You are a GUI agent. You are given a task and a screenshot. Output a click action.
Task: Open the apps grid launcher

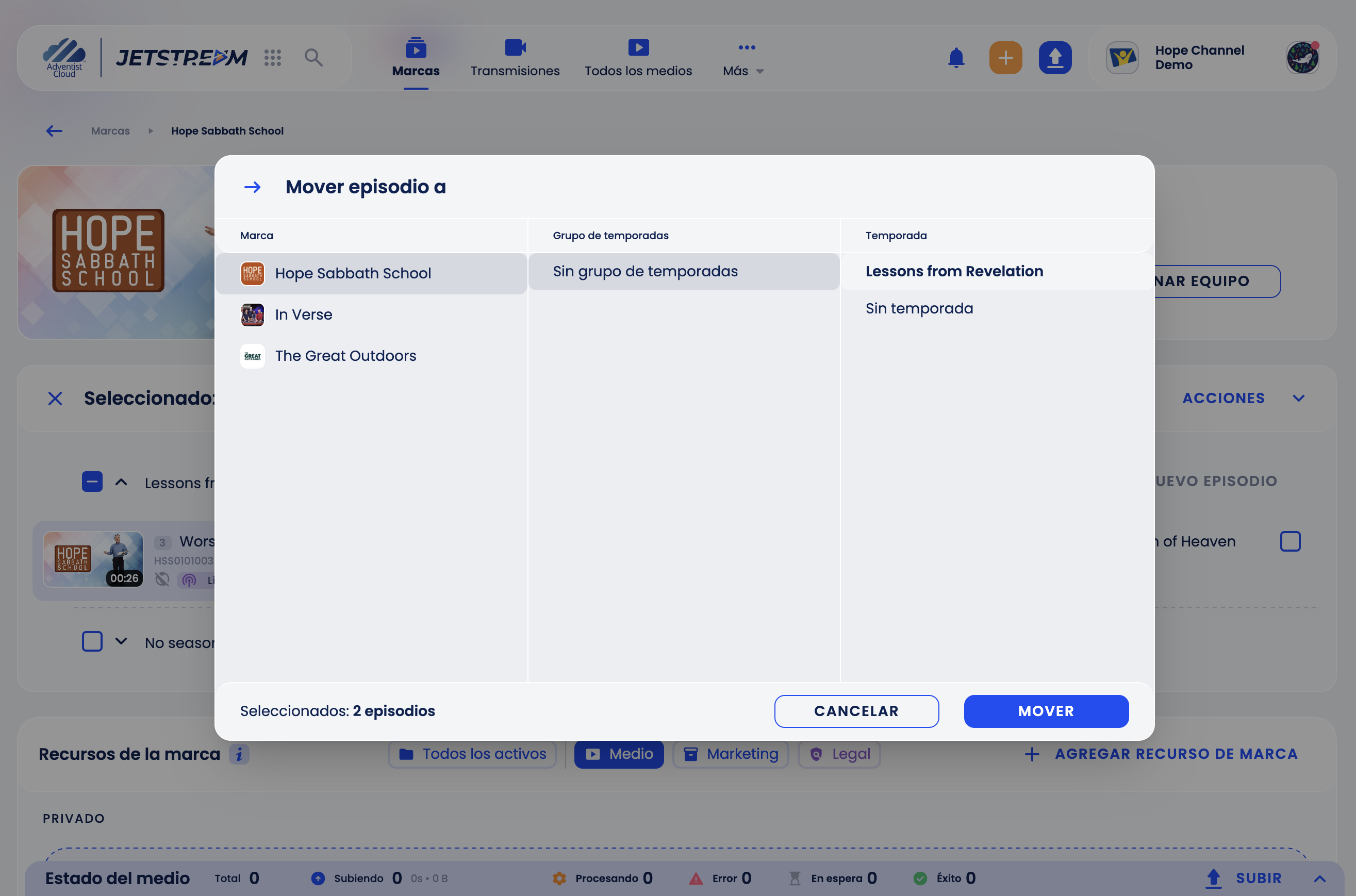pyautogui.click(x=273, y=57)
